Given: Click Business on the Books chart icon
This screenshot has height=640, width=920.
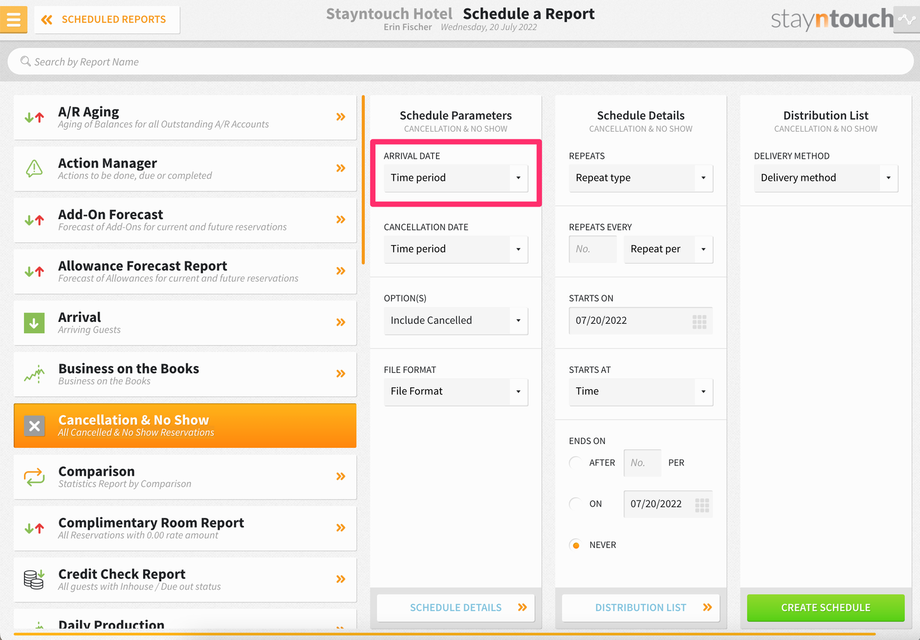Looking at the screenshot, I should pyautogui.click(x=35, y=374).
